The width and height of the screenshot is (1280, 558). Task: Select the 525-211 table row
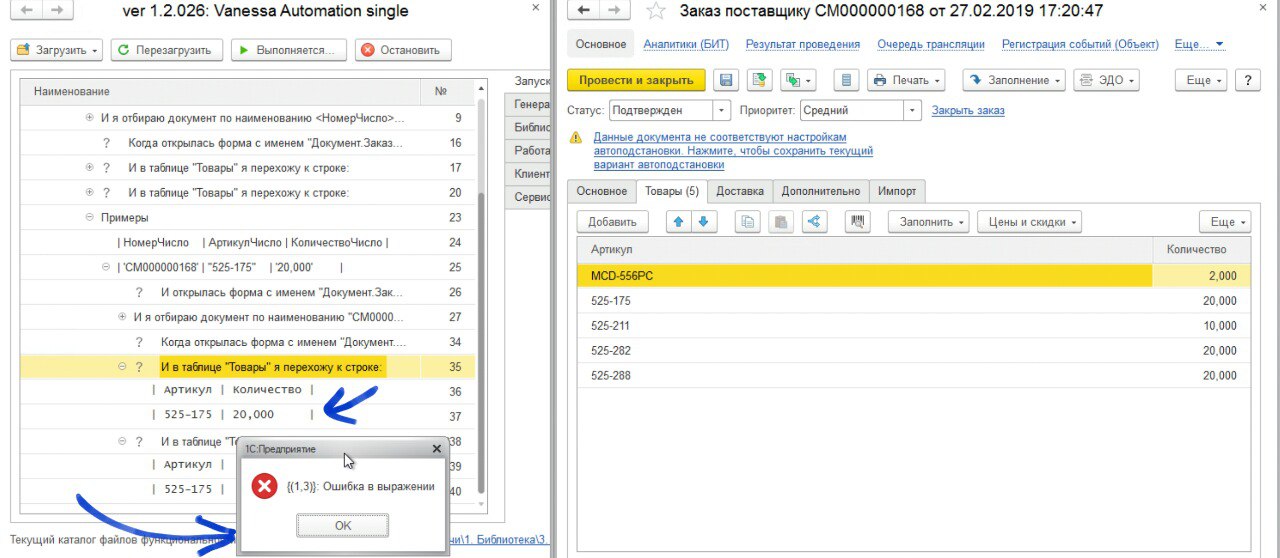click(913, 326)
